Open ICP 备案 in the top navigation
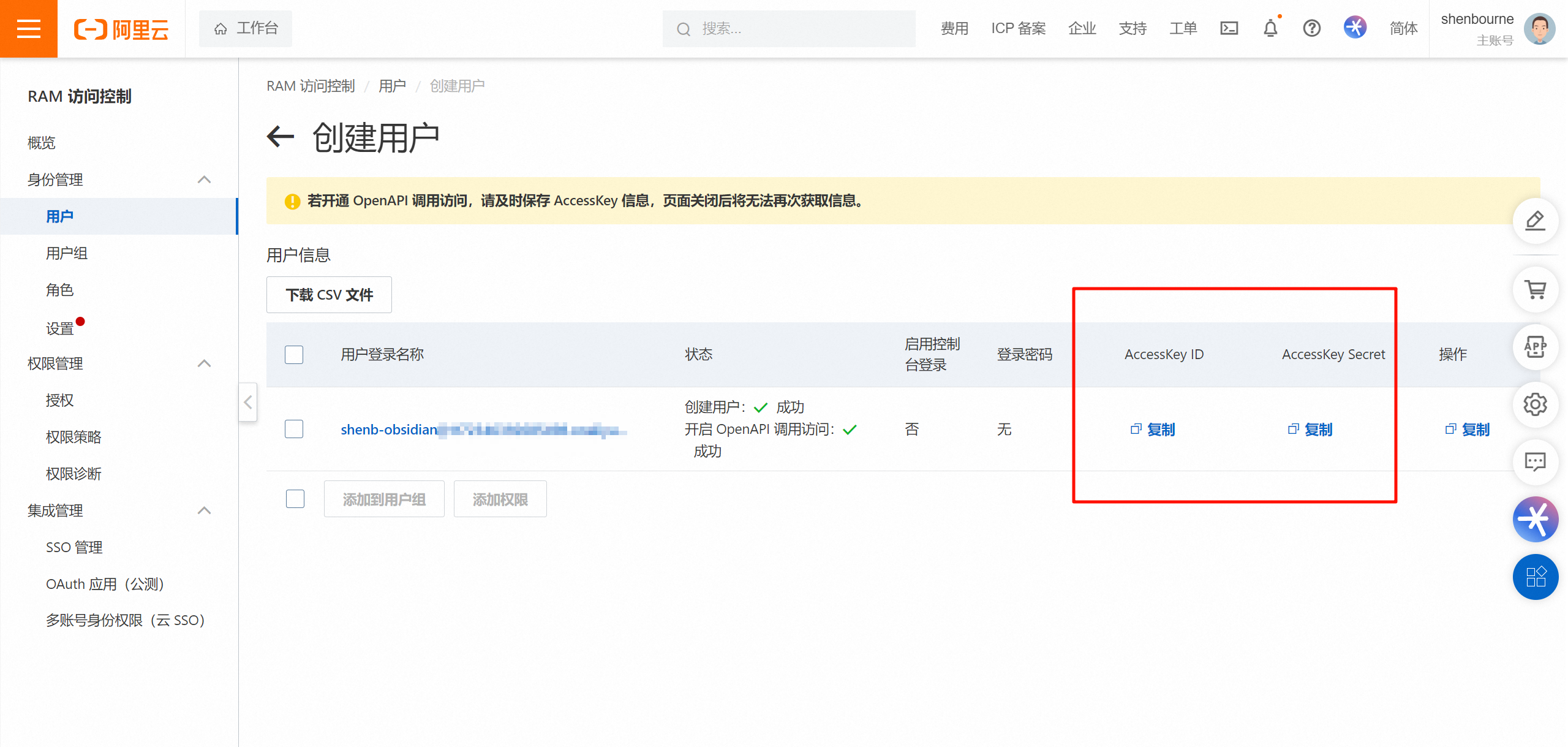Image resolution: width=1568 pixels, height=747 pixels. tap(1018, 28)
